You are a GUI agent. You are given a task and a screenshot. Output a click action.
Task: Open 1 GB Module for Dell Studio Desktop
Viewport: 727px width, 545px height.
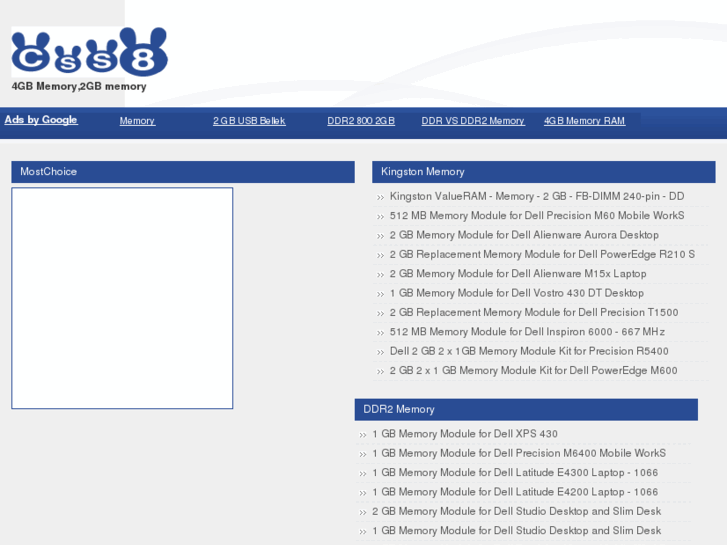pos(517,531)
